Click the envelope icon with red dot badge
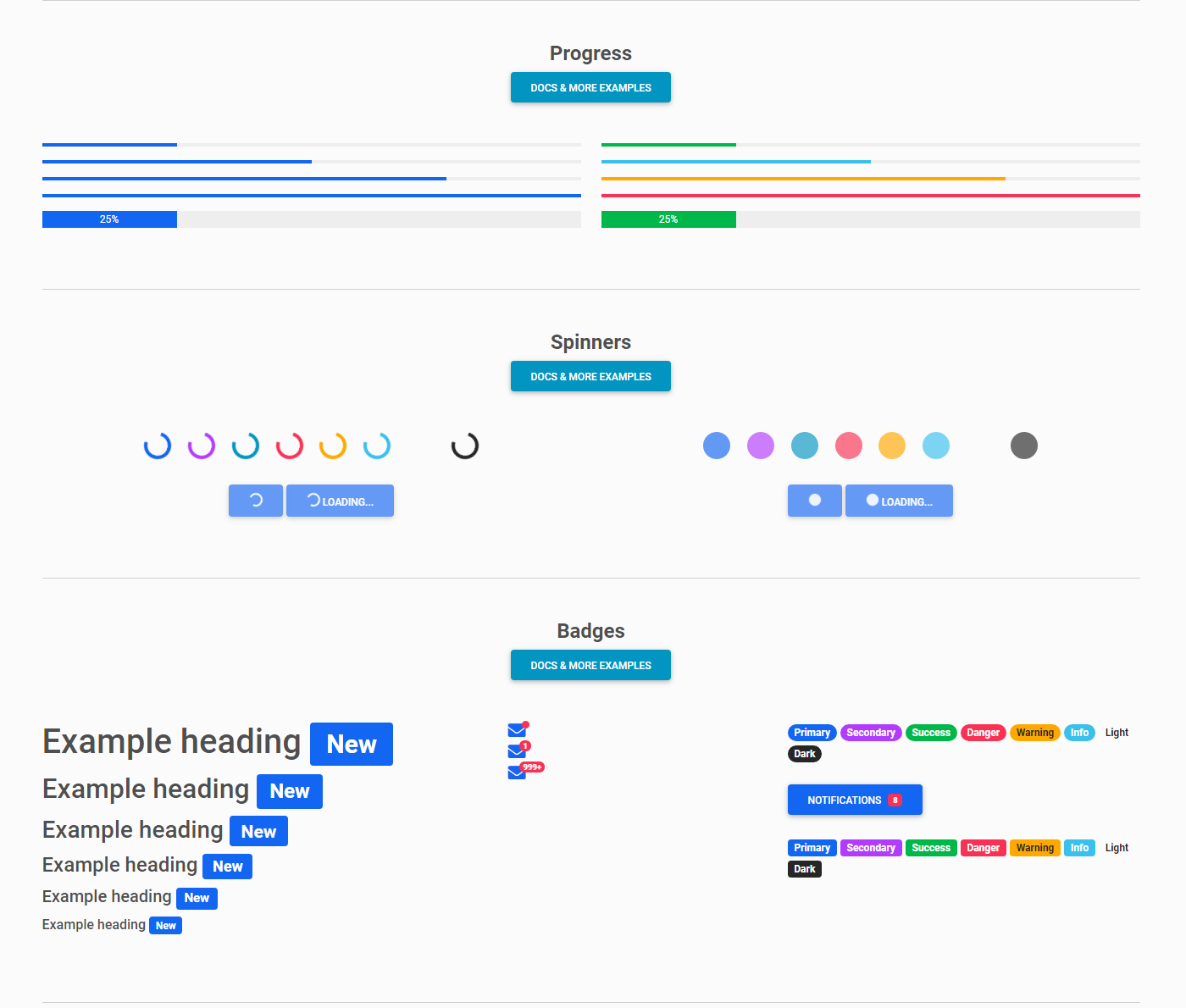Screen dimensions: 1186x1008 [x=517, y=731]
